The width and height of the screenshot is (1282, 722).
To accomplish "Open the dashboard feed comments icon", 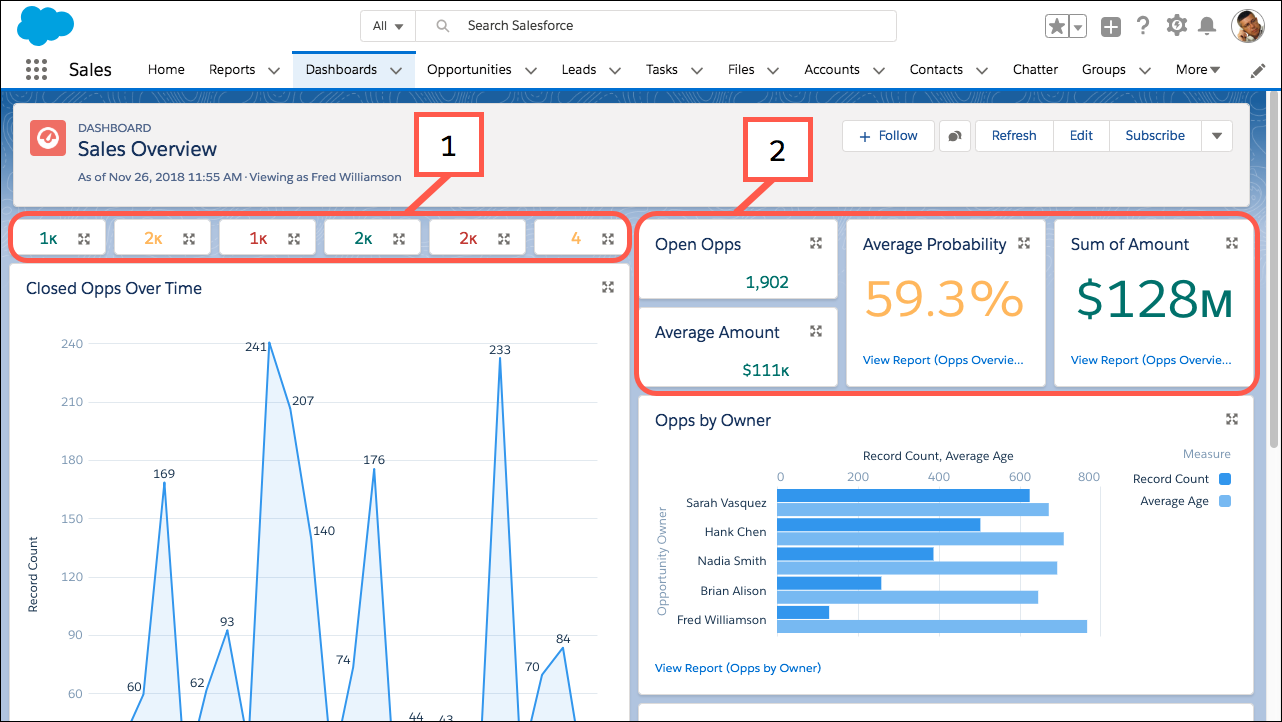I will point(954,136).
